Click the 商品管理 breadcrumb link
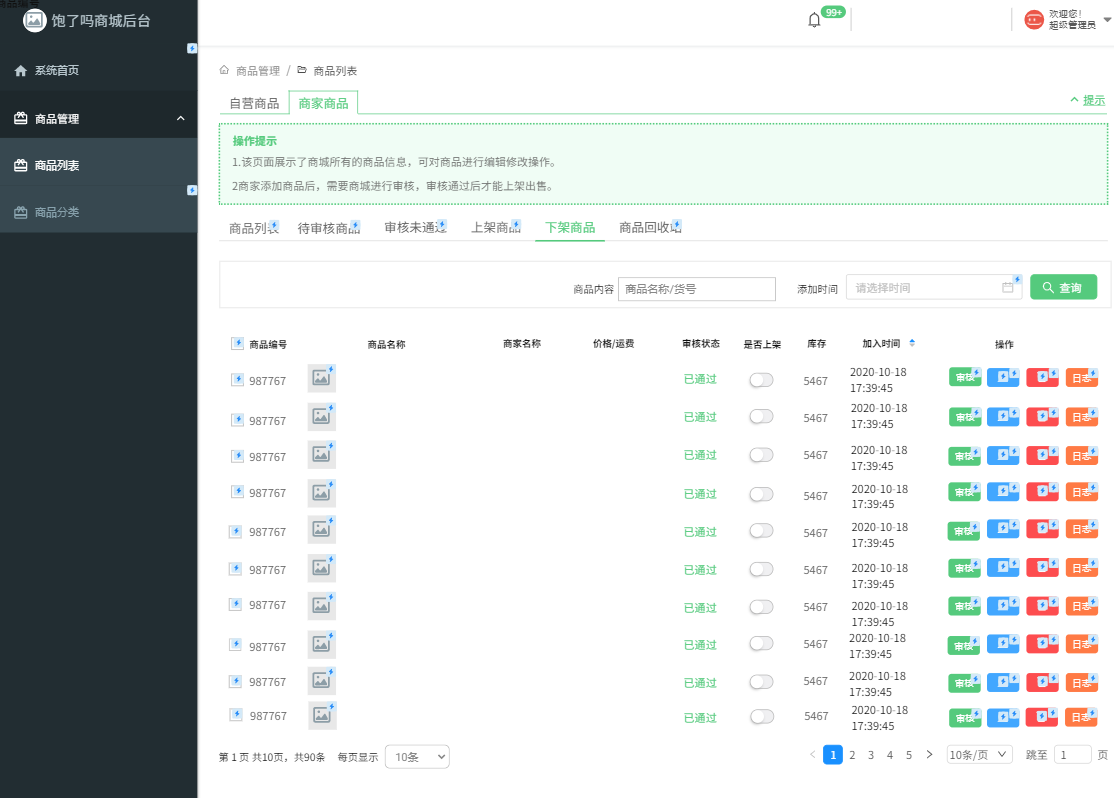This screenshot has height=798, width=1114. [x=258, y=71]
